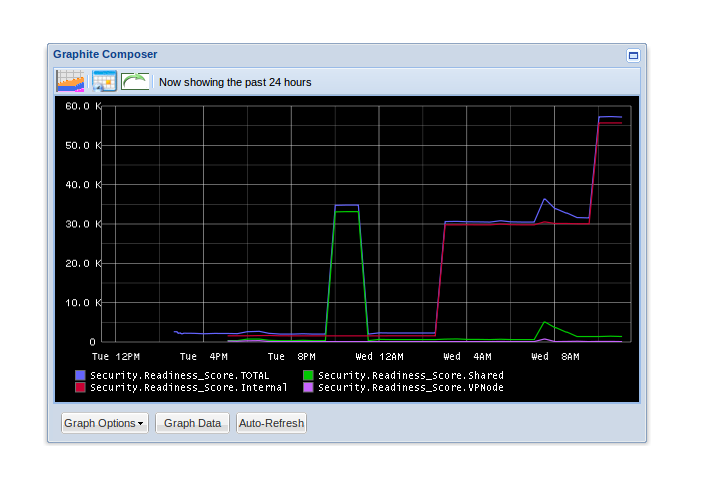Click the Security.Readiness_Score.TOTAL legend label

(x=179, y=375)
